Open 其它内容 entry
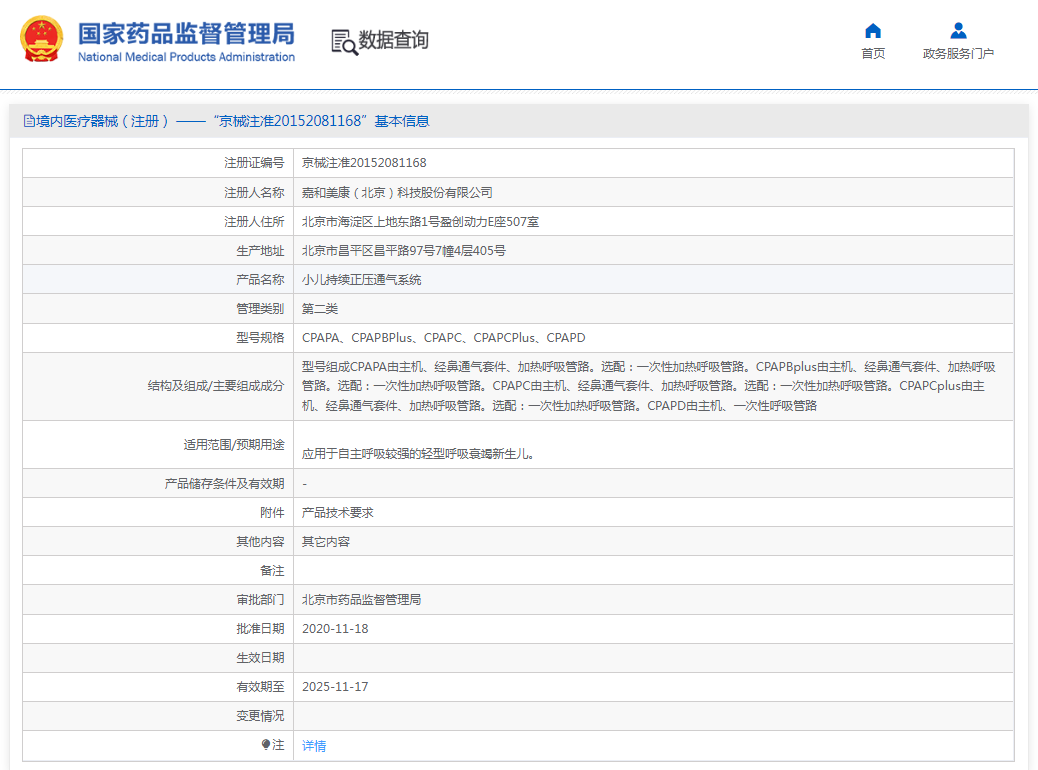This screenshot has width=1038, height=770. point(326,542)
